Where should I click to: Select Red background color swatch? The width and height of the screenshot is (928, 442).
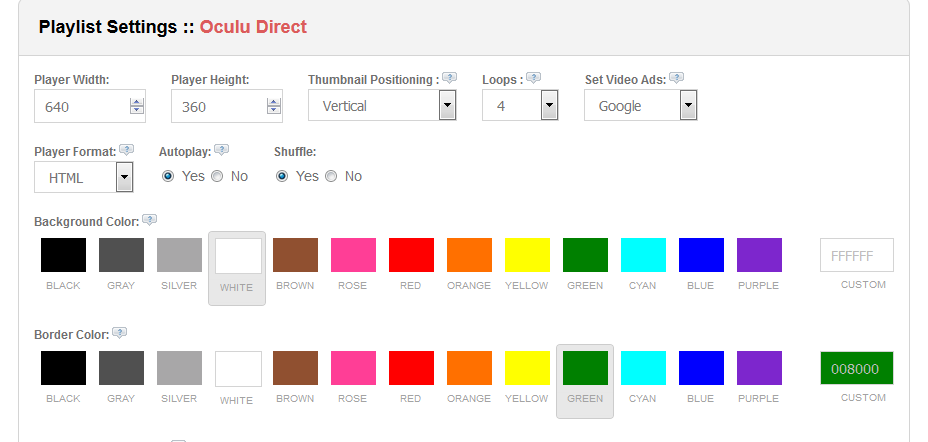point(411,255)
